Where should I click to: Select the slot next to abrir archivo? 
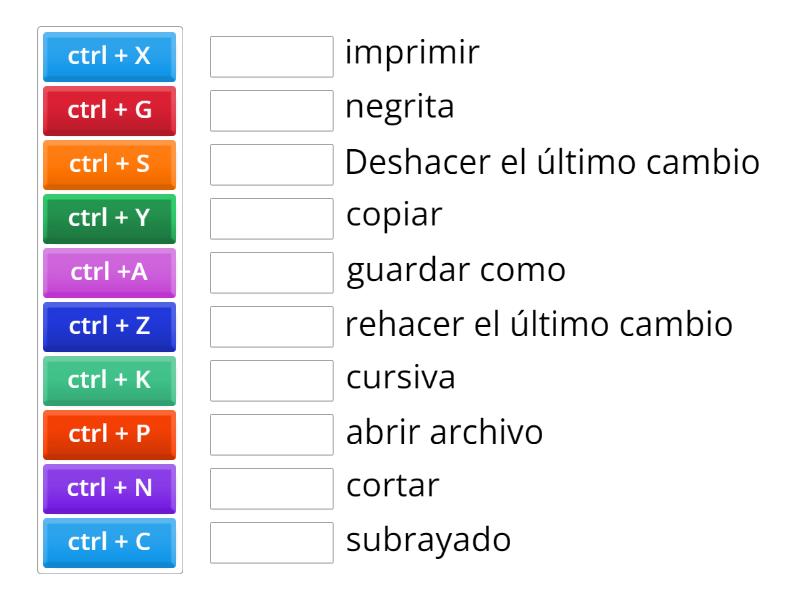[x=271, y=435]
